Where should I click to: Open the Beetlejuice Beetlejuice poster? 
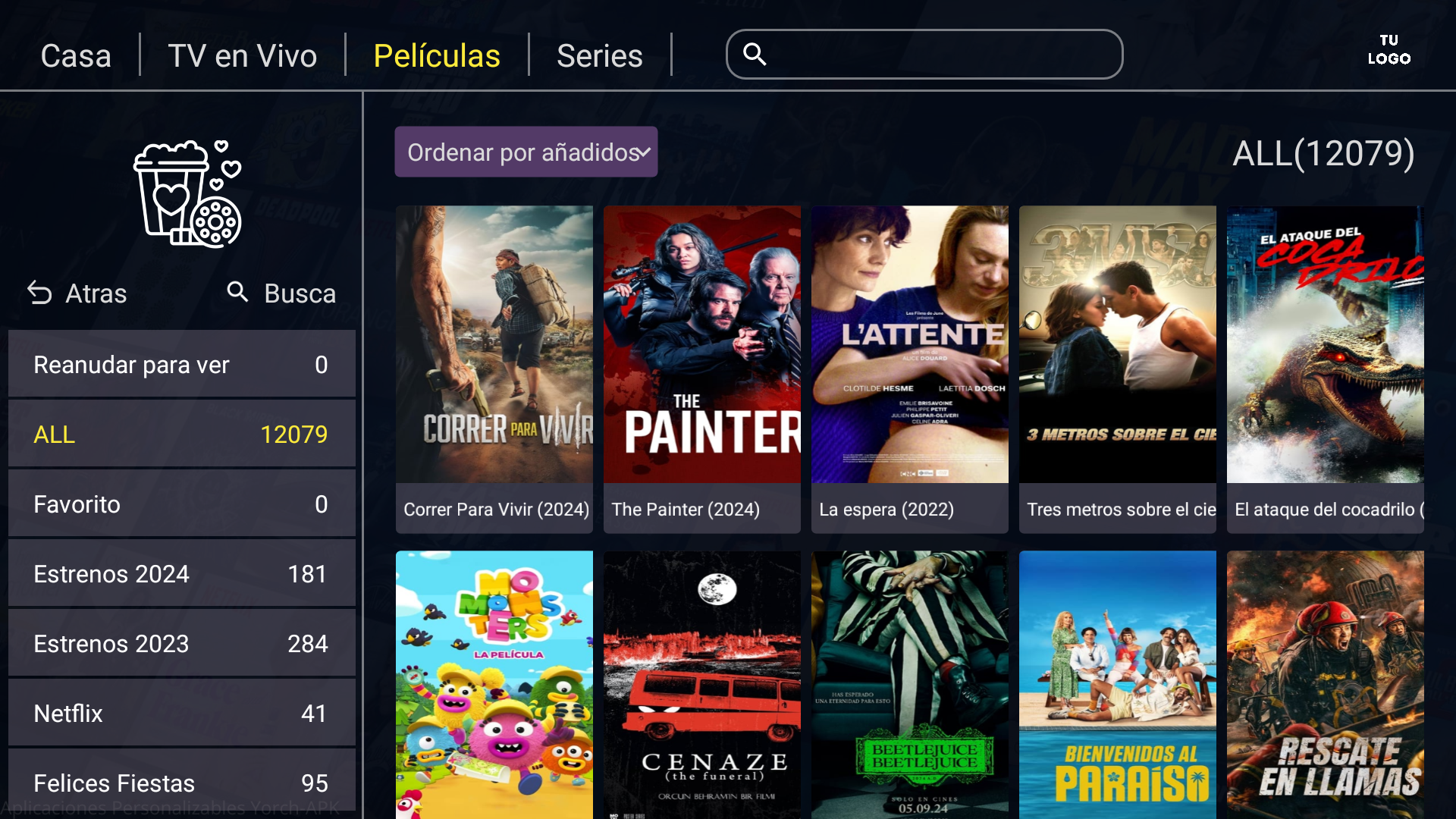(910, 685)
